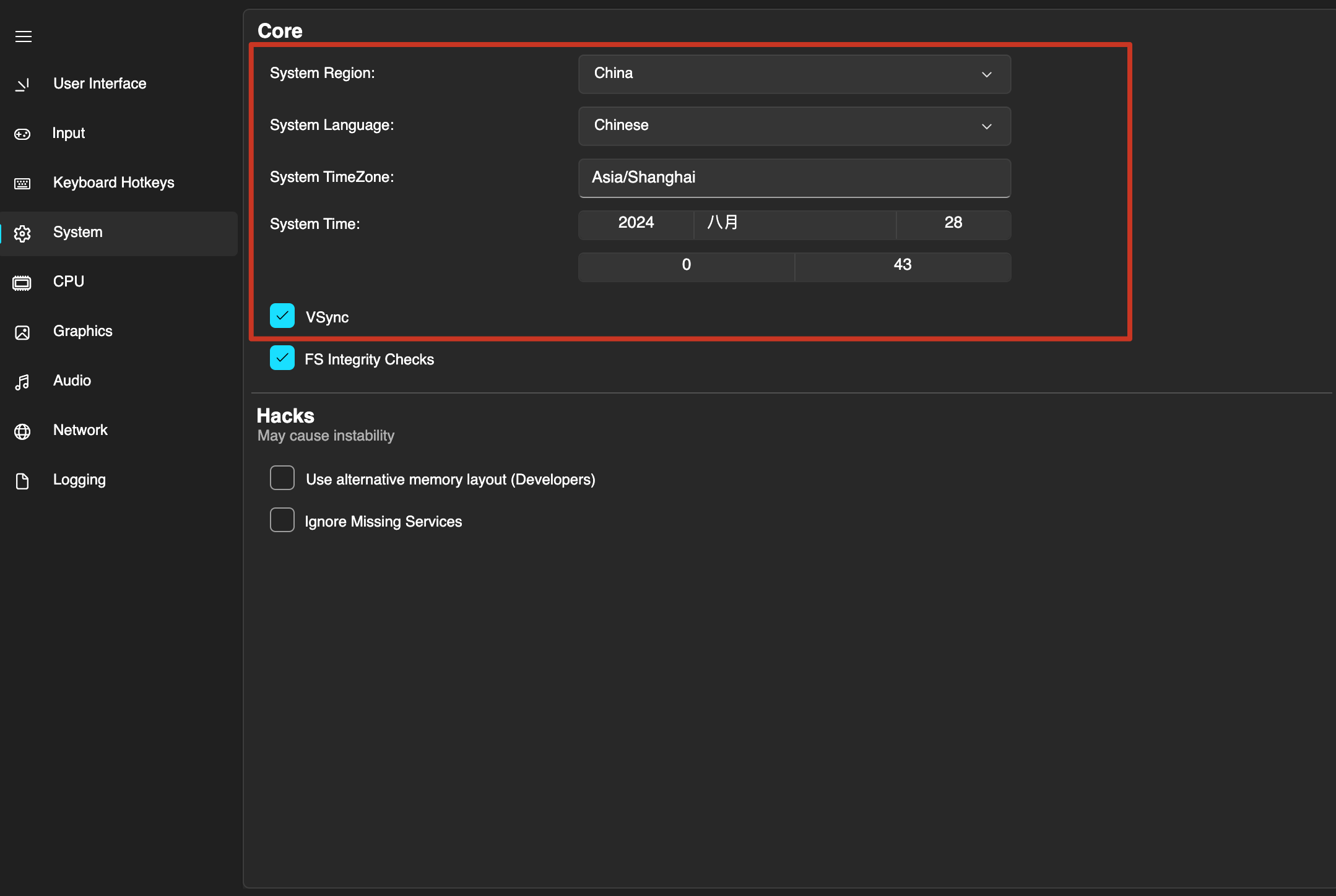
Task: Uncheck FS Integrity Checks
Action: (282, 358)
